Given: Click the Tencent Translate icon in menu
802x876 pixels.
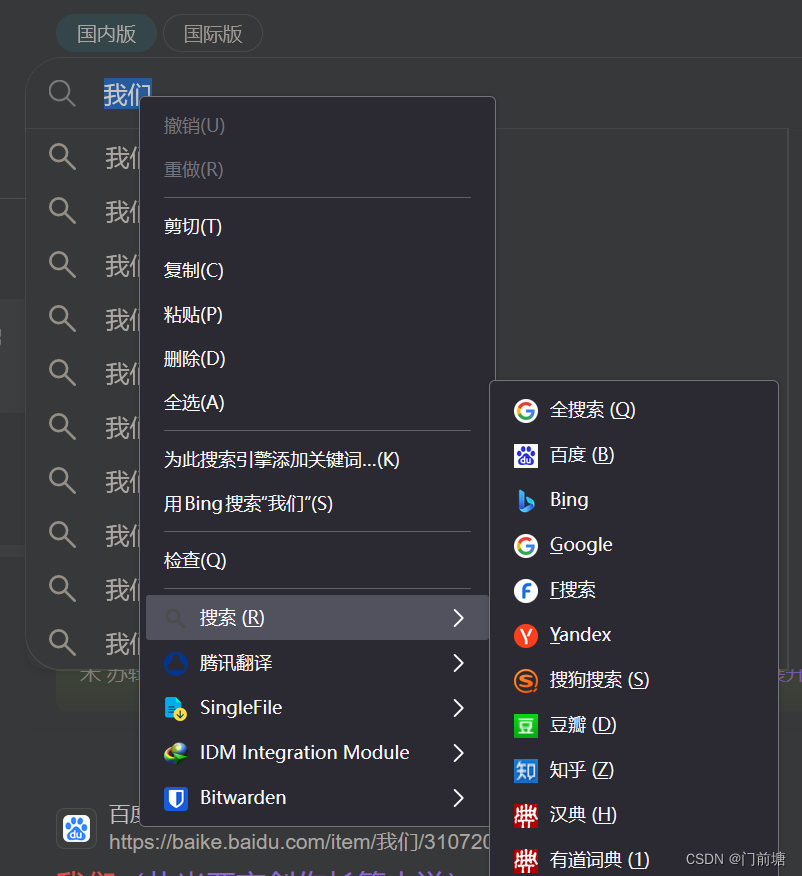Looking at the screenshot, I should (x=176, y=663).
